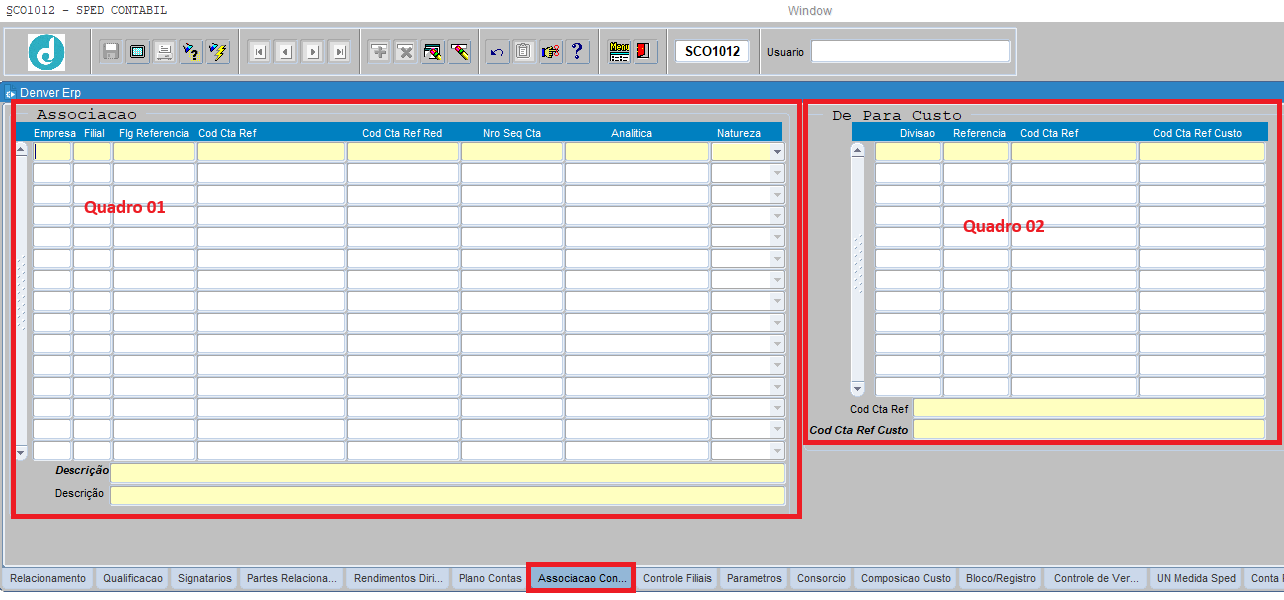Viewport: 1284px width, 600px height.
Task: Go to first record with navigation arrow
Action: [259, 51]
